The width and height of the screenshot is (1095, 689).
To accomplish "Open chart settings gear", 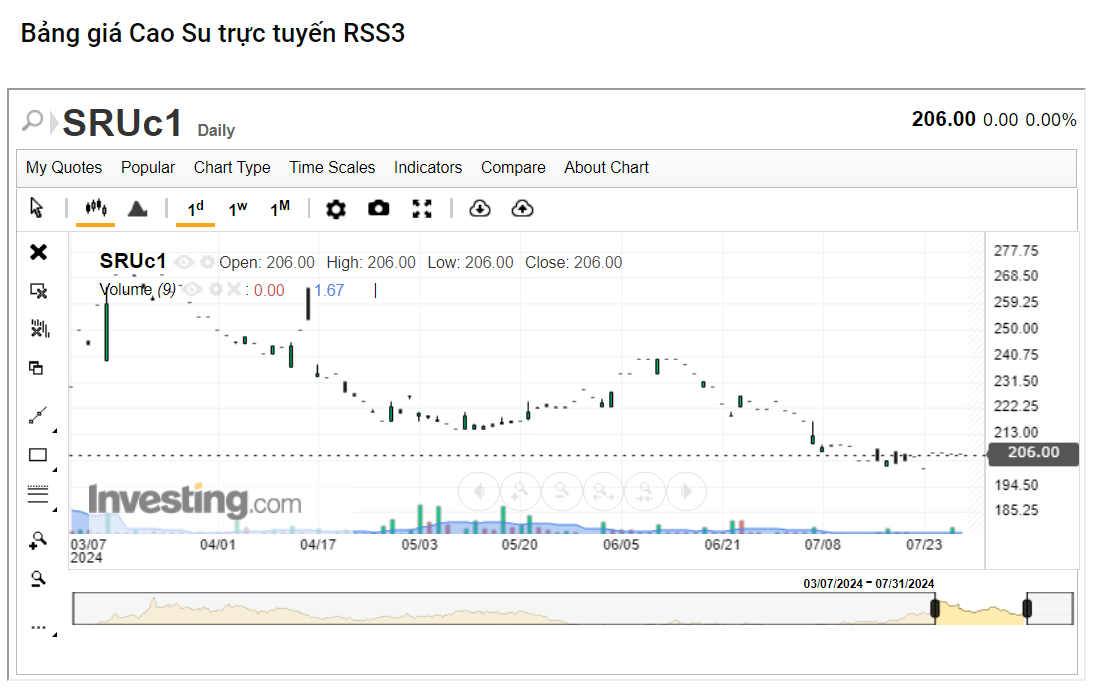I will 336,209.
